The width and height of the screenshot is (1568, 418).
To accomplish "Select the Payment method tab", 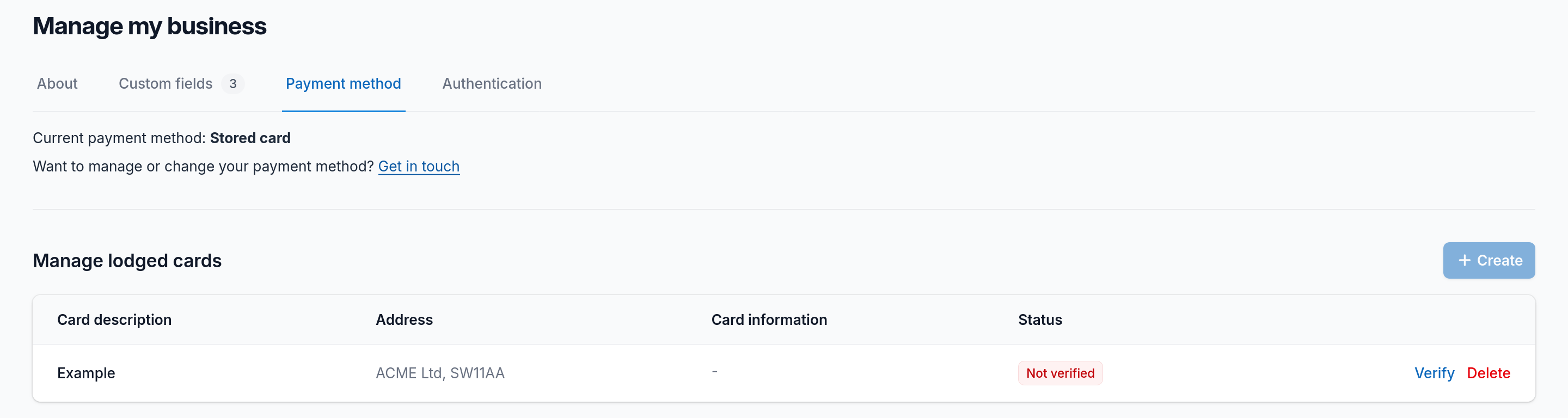I will coord(344,83).
